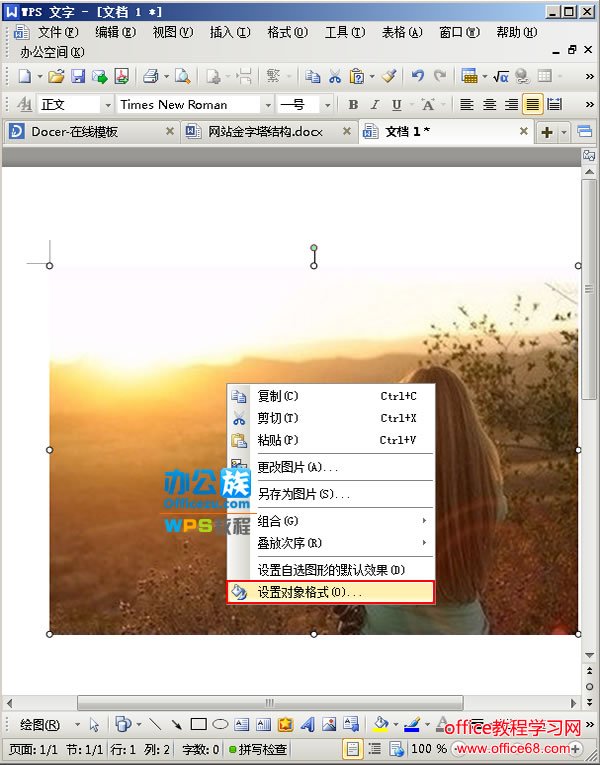
Task: Click the Paste clipboard icon in the toolbar
Action: [x=357, y=76]
